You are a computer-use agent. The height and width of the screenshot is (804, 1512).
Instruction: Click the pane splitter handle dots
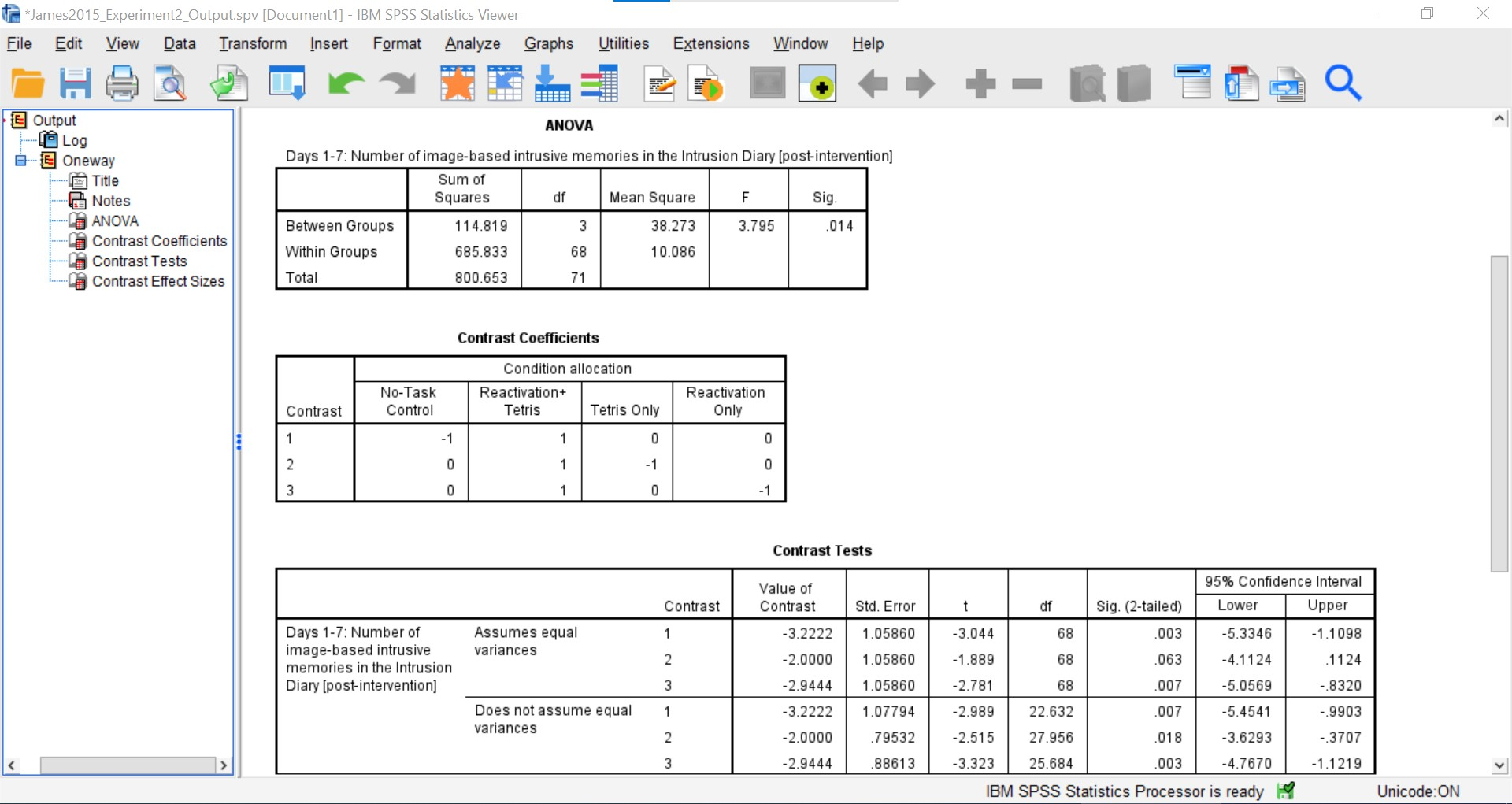(239, 442)
